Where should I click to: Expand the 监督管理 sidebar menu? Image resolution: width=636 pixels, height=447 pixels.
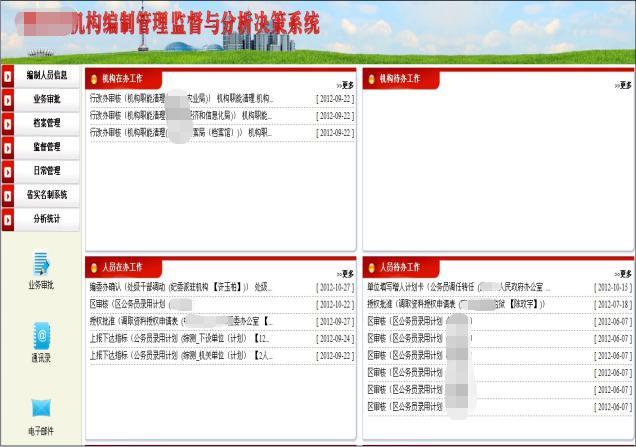tap(46, 147)
